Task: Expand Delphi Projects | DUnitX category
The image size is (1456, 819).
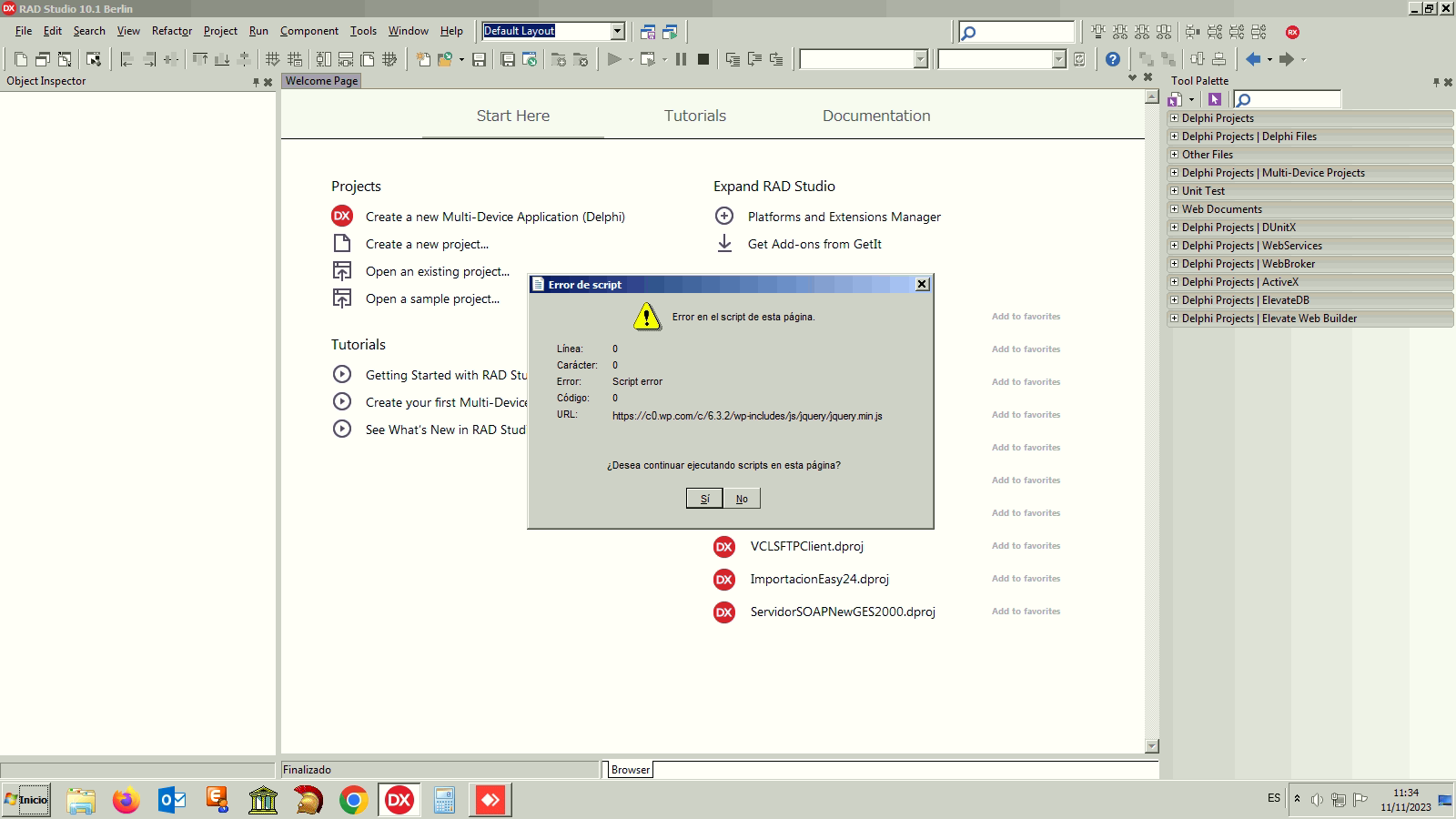Action: point(1174,227)
